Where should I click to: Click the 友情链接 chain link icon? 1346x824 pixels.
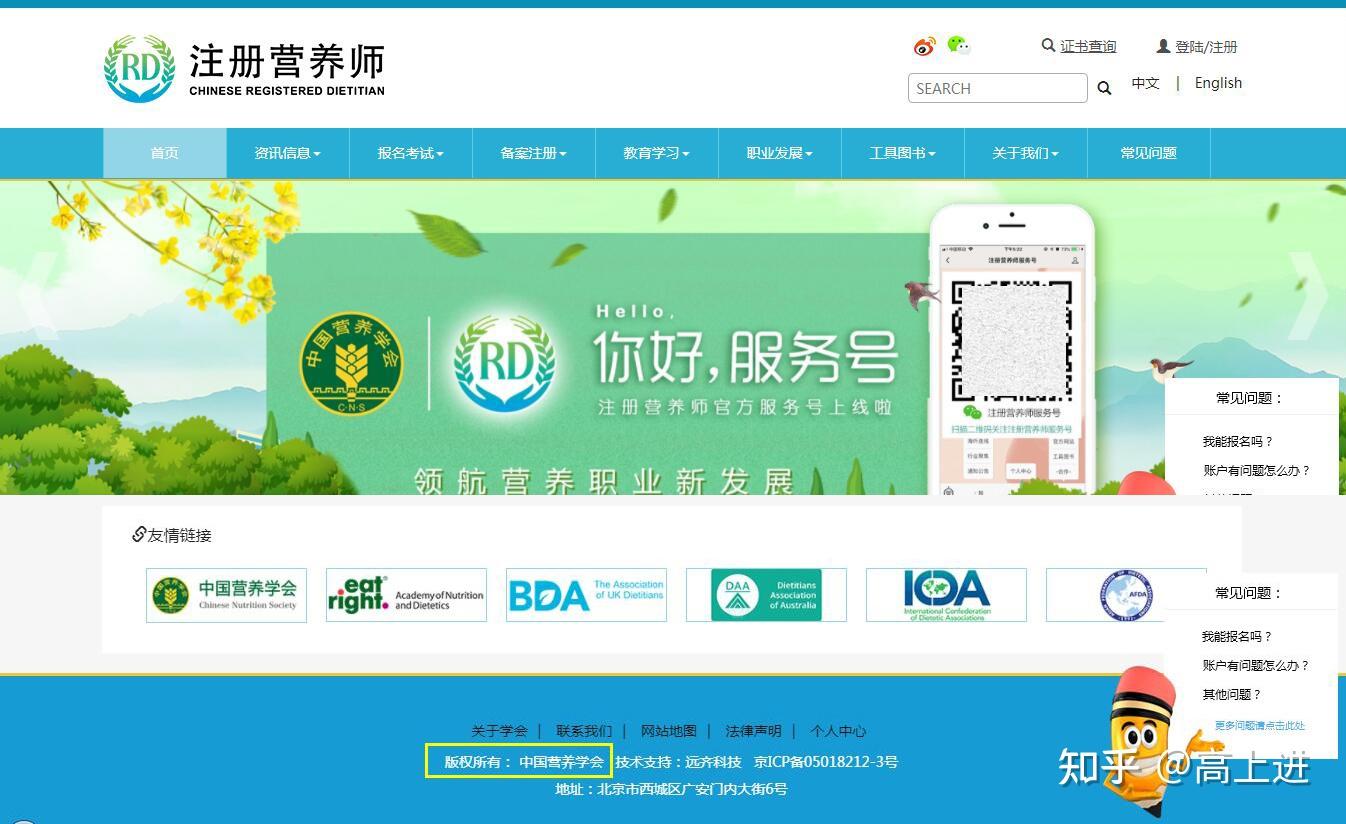(x=139, y=534)
